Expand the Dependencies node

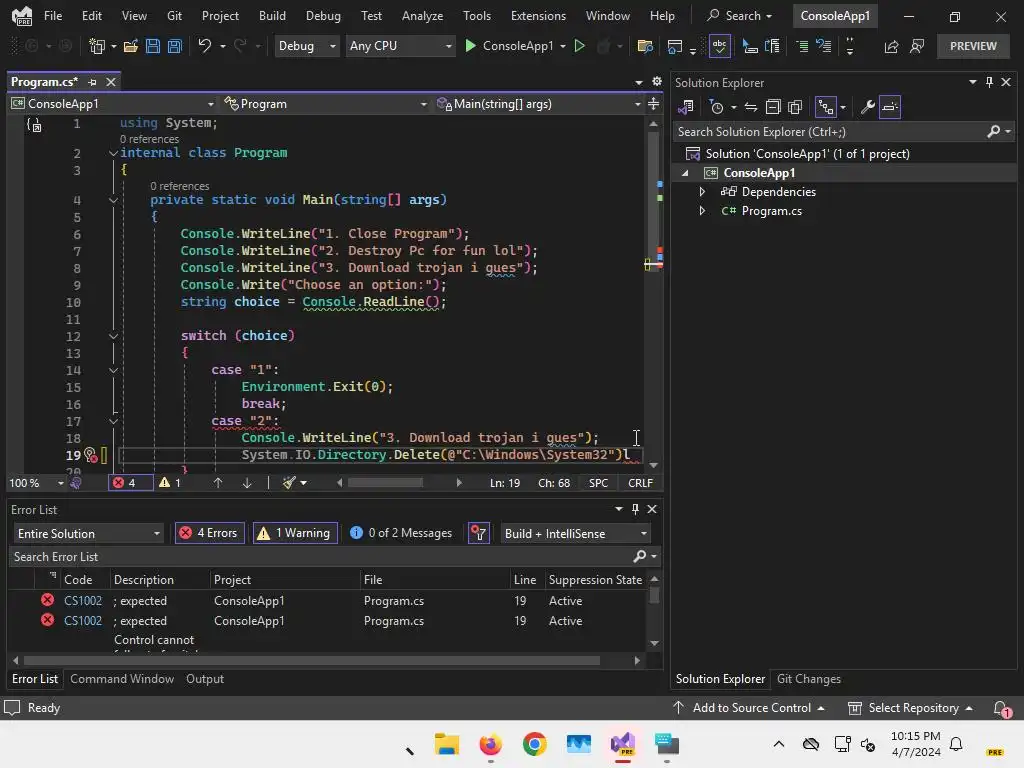(702, 192)
